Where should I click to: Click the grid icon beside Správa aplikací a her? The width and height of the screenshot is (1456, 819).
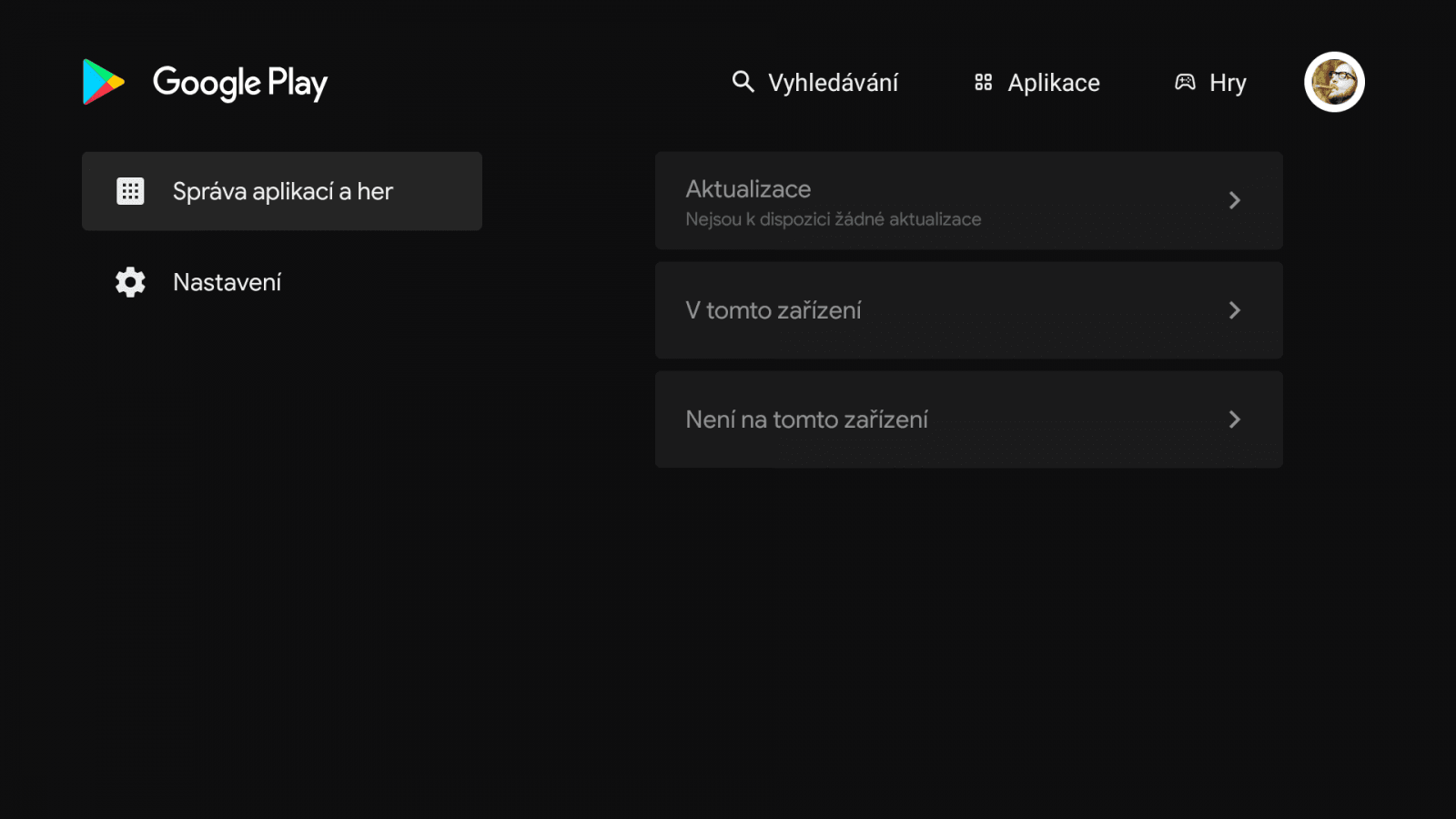(x=131, y=191)
